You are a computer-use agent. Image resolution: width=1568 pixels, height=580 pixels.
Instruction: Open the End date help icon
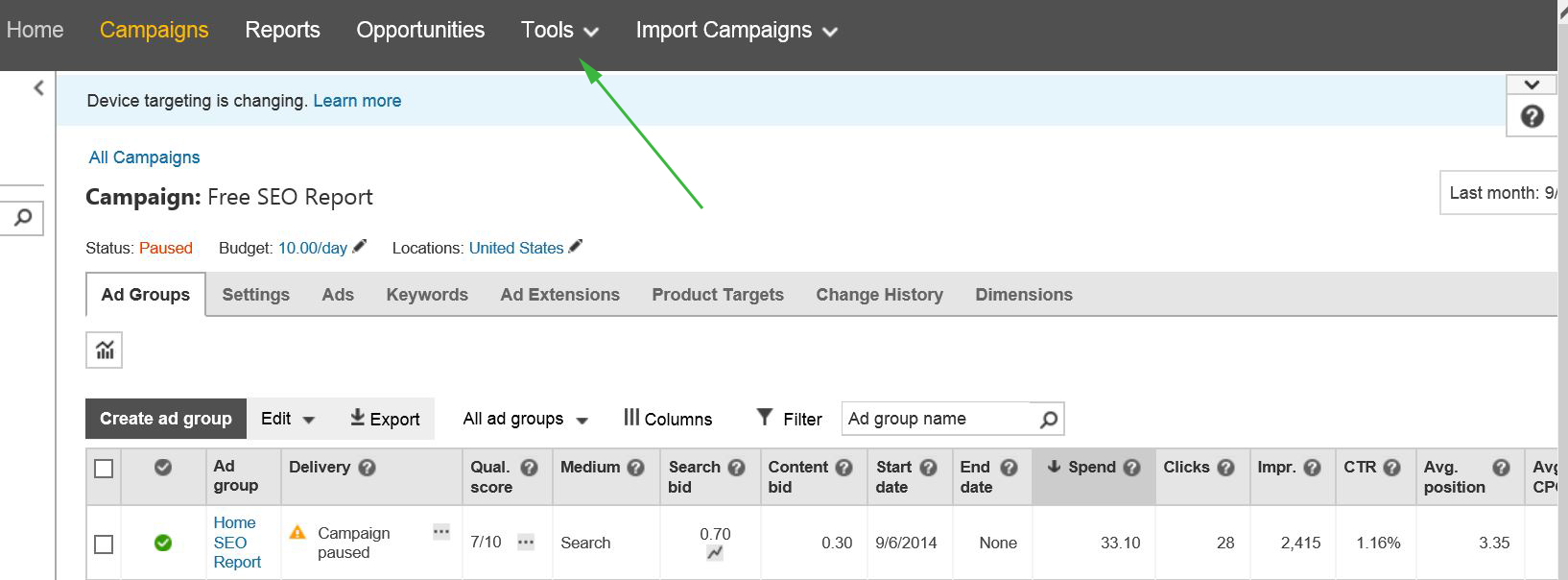(1009, 468)
